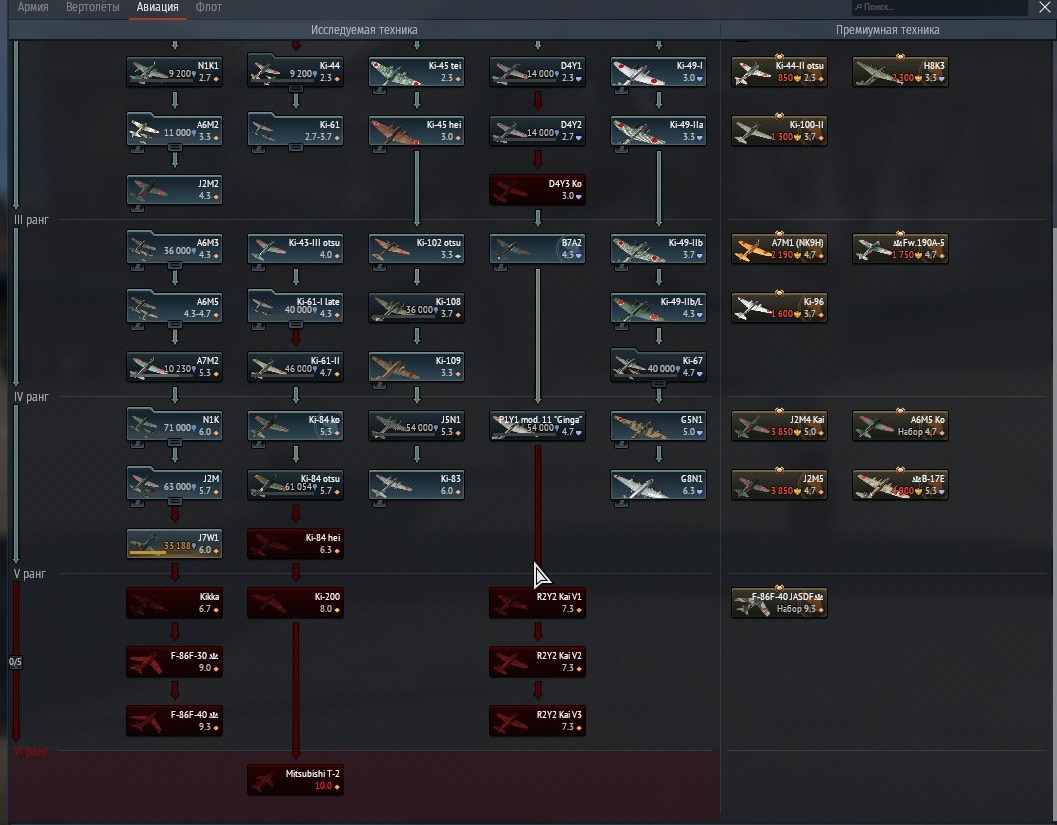Choose the locked Ki-200 card

[x=295, y=603]
